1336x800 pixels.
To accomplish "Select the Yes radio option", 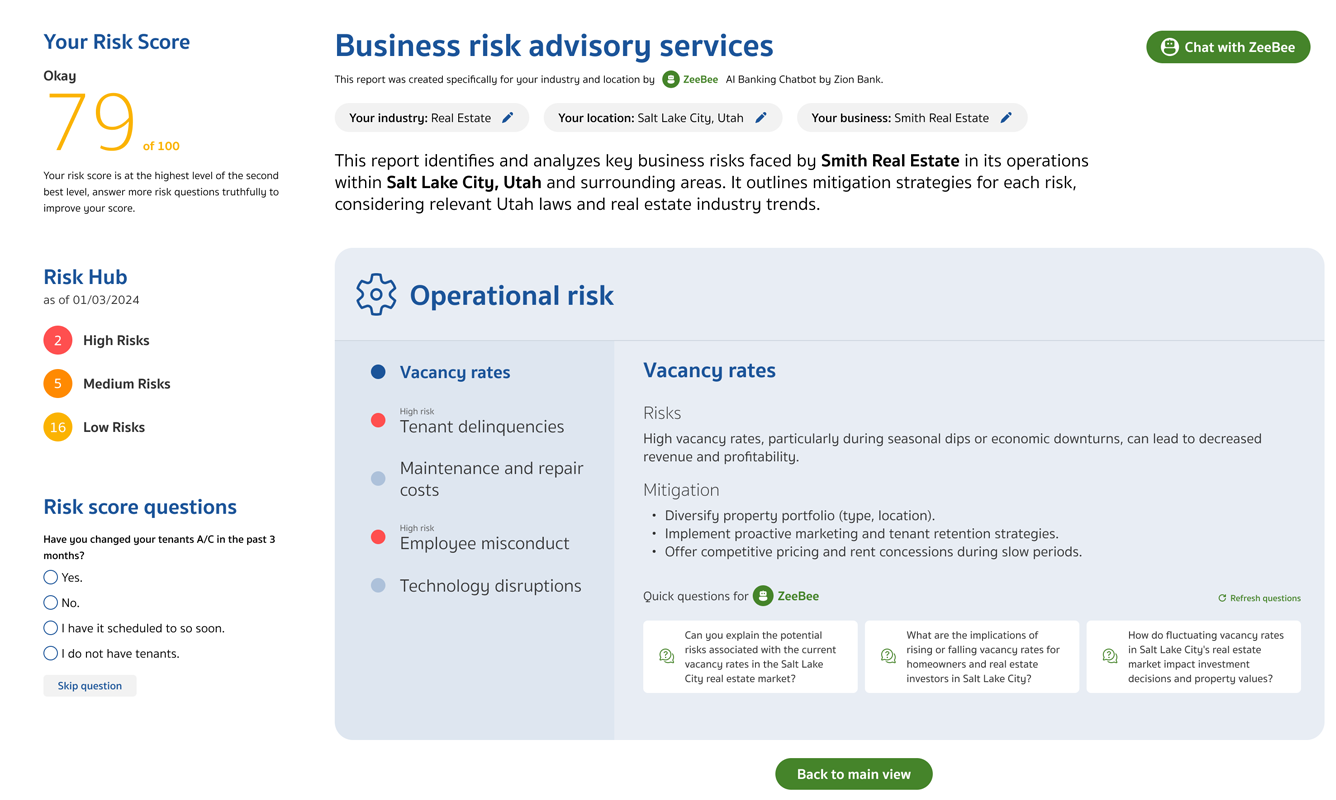I will tap(51, 577).
